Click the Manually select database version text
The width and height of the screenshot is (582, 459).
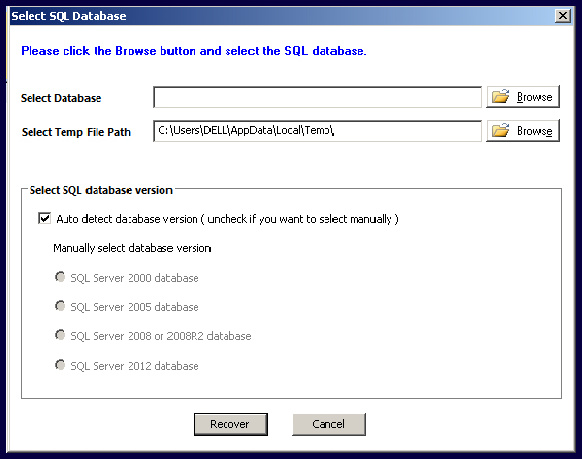[x=132, y=248]
